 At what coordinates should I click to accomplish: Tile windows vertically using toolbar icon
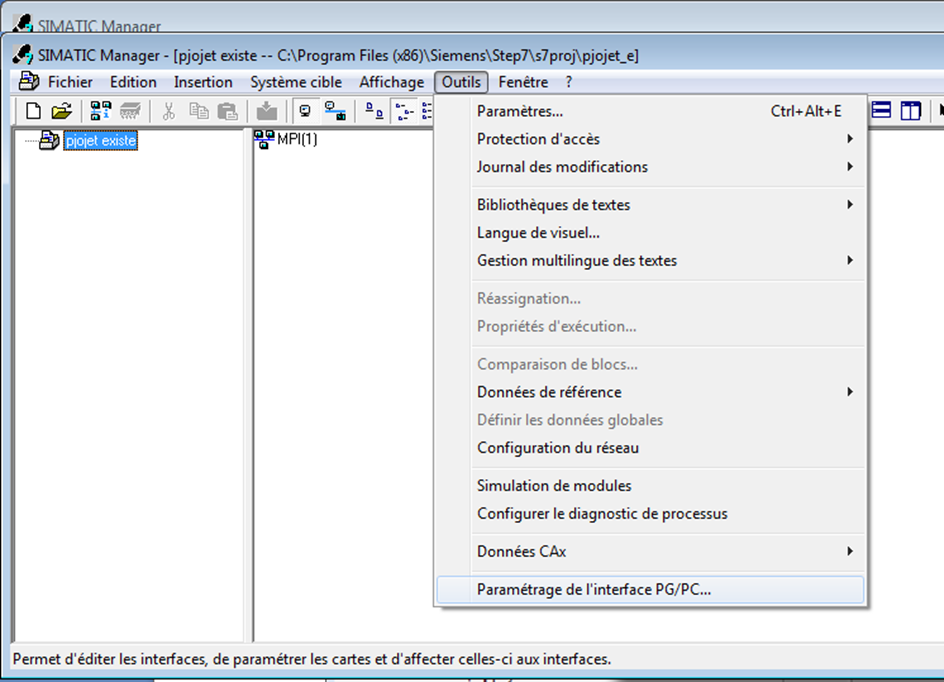click(910, 111)
